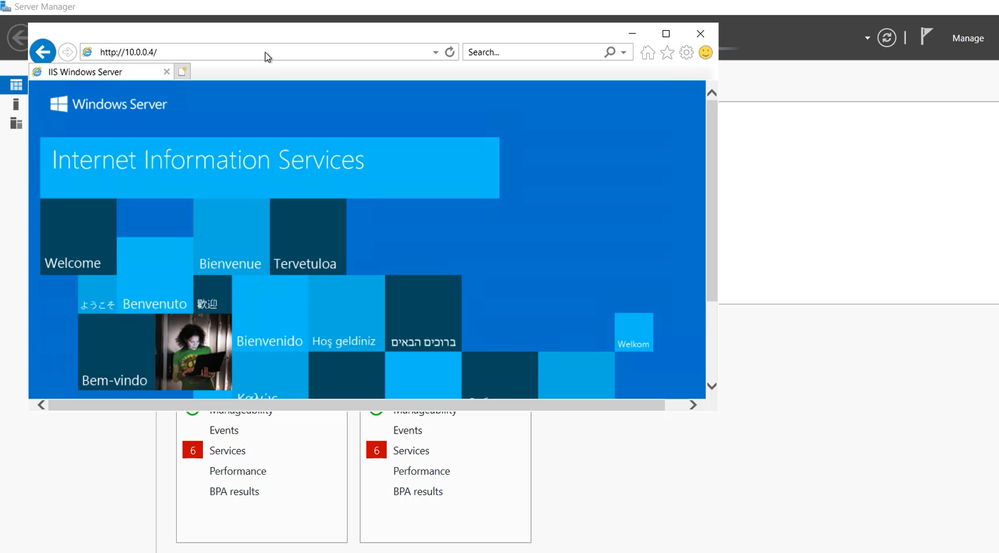Open the browser Home icon
The width and height of the screenshot is (999, 553).
tap(647, 52)
